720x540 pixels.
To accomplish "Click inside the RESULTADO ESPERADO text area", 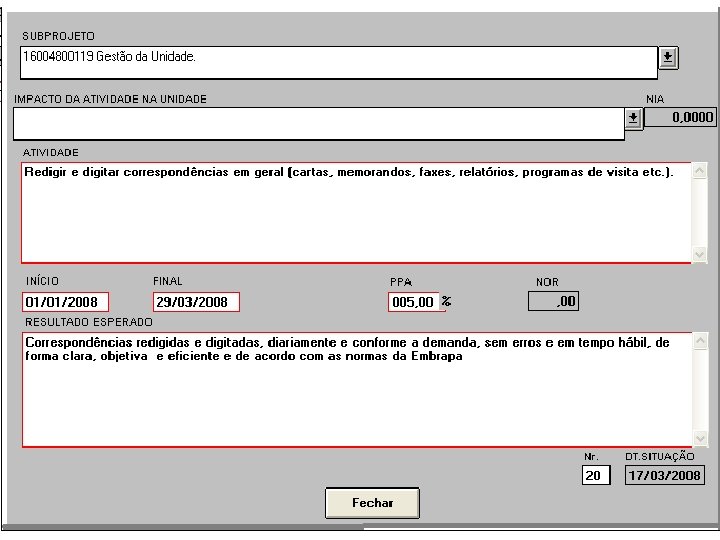I will 357,389.
